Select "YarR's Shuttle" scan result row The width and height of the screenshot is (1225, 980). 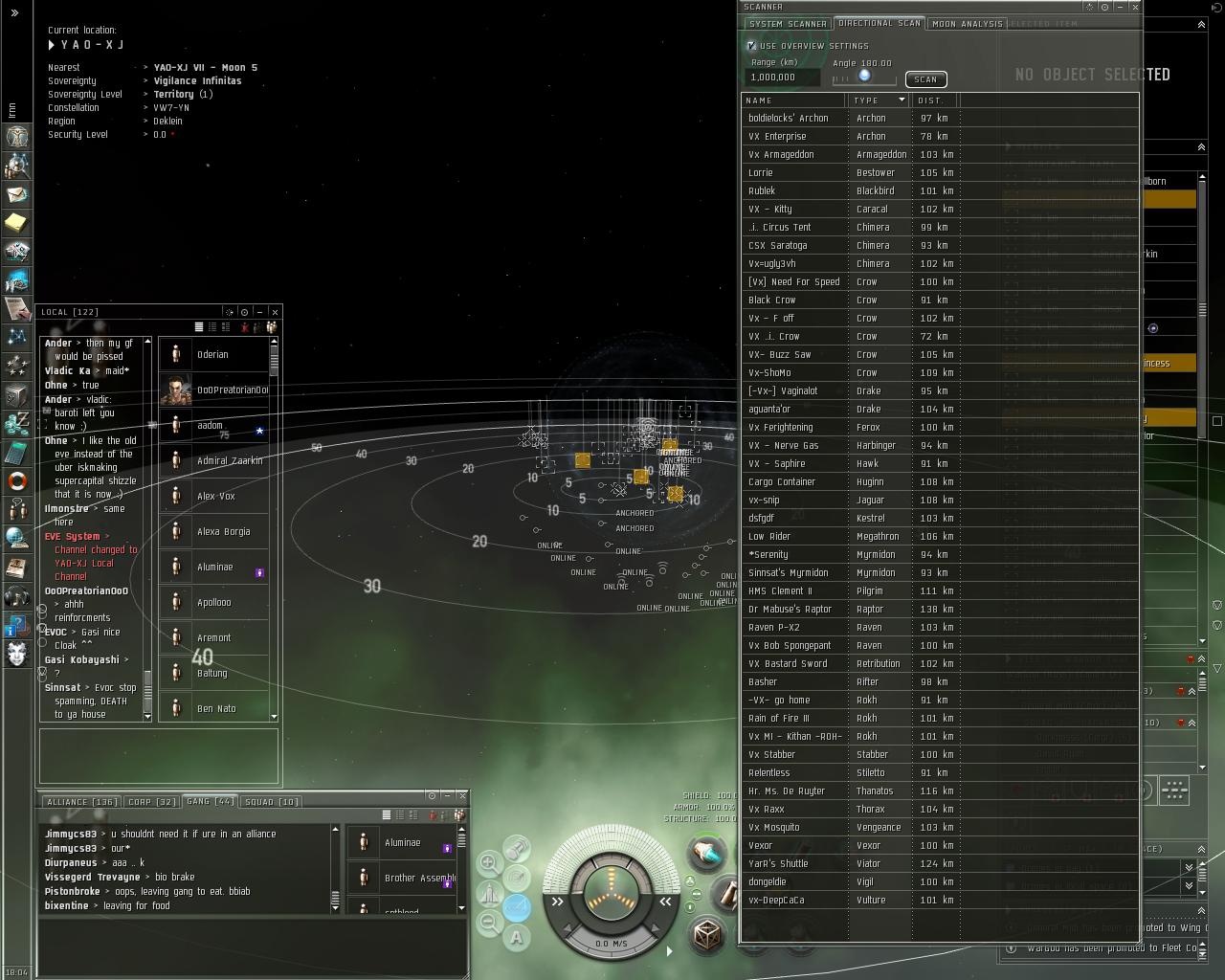click(x=940, y=863)
